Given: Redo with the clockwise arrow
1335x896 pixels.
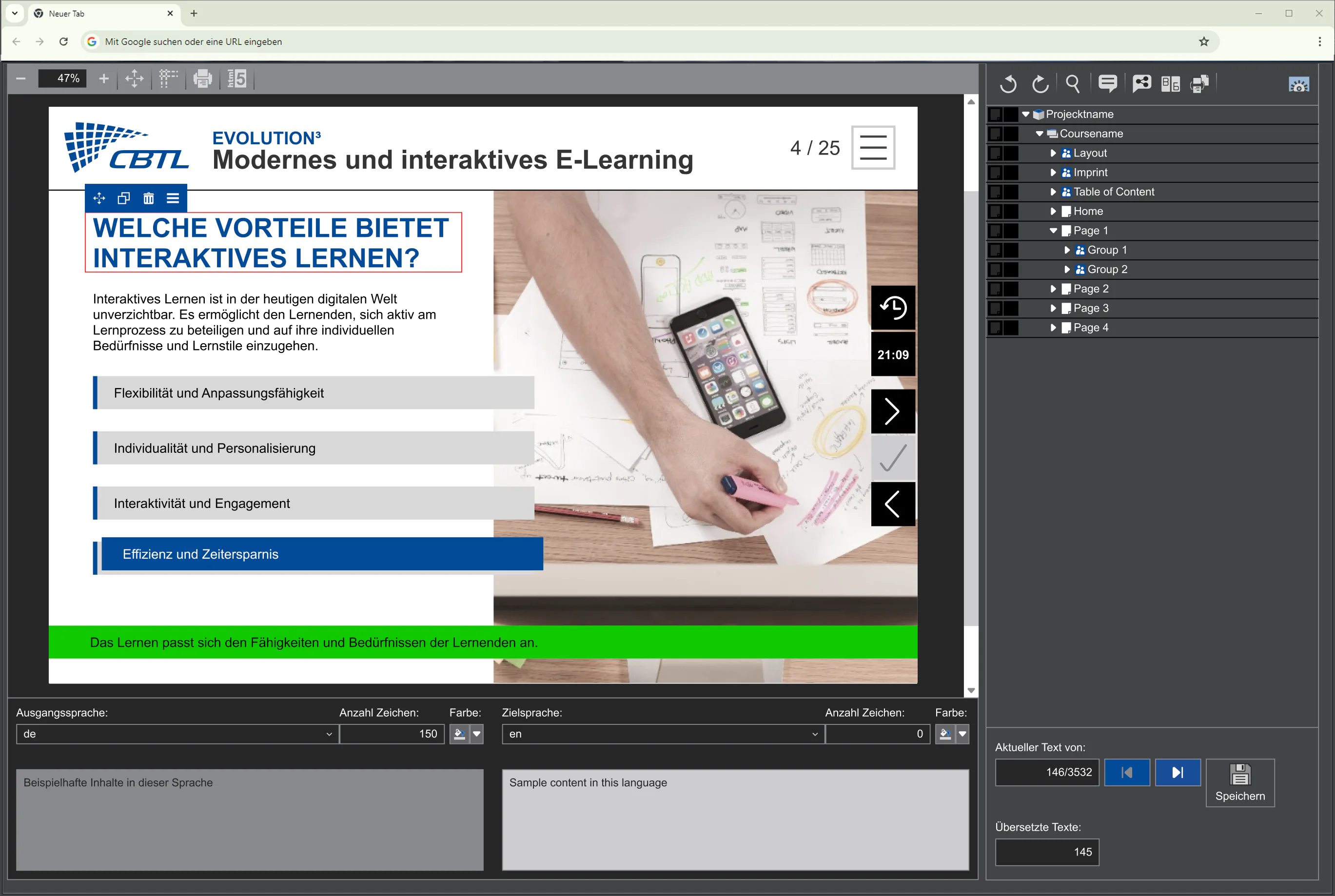Looking at the screenshot, I should click(1040, 84).
